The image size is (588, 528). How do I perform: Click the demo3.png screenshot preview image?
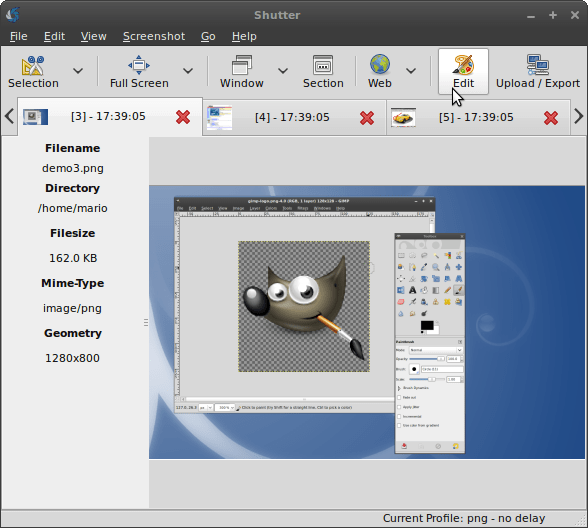click(367, 322)
